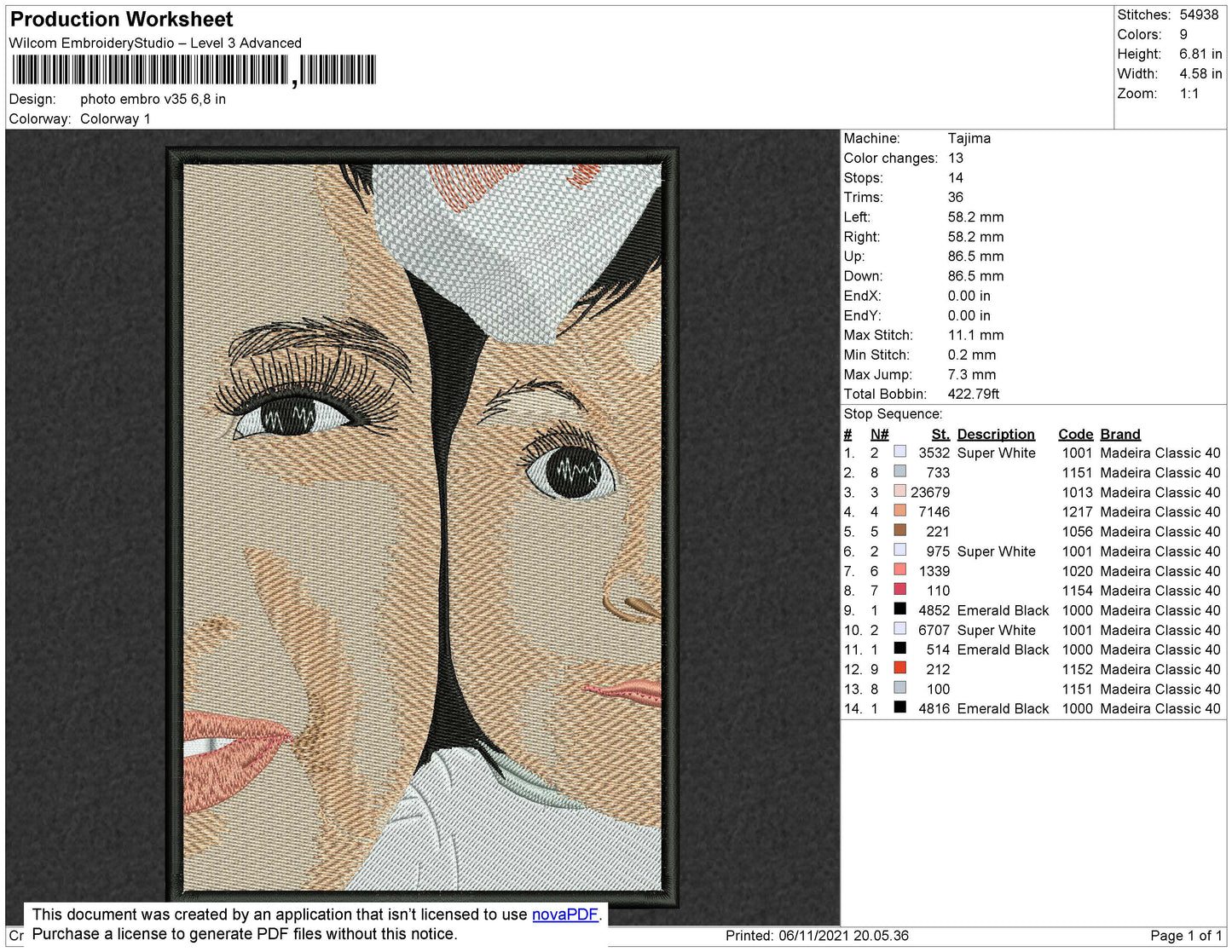Click the stitch count '23679' in row 3
This screenshot has width=1232, height=952.
[x=930, y=493]
